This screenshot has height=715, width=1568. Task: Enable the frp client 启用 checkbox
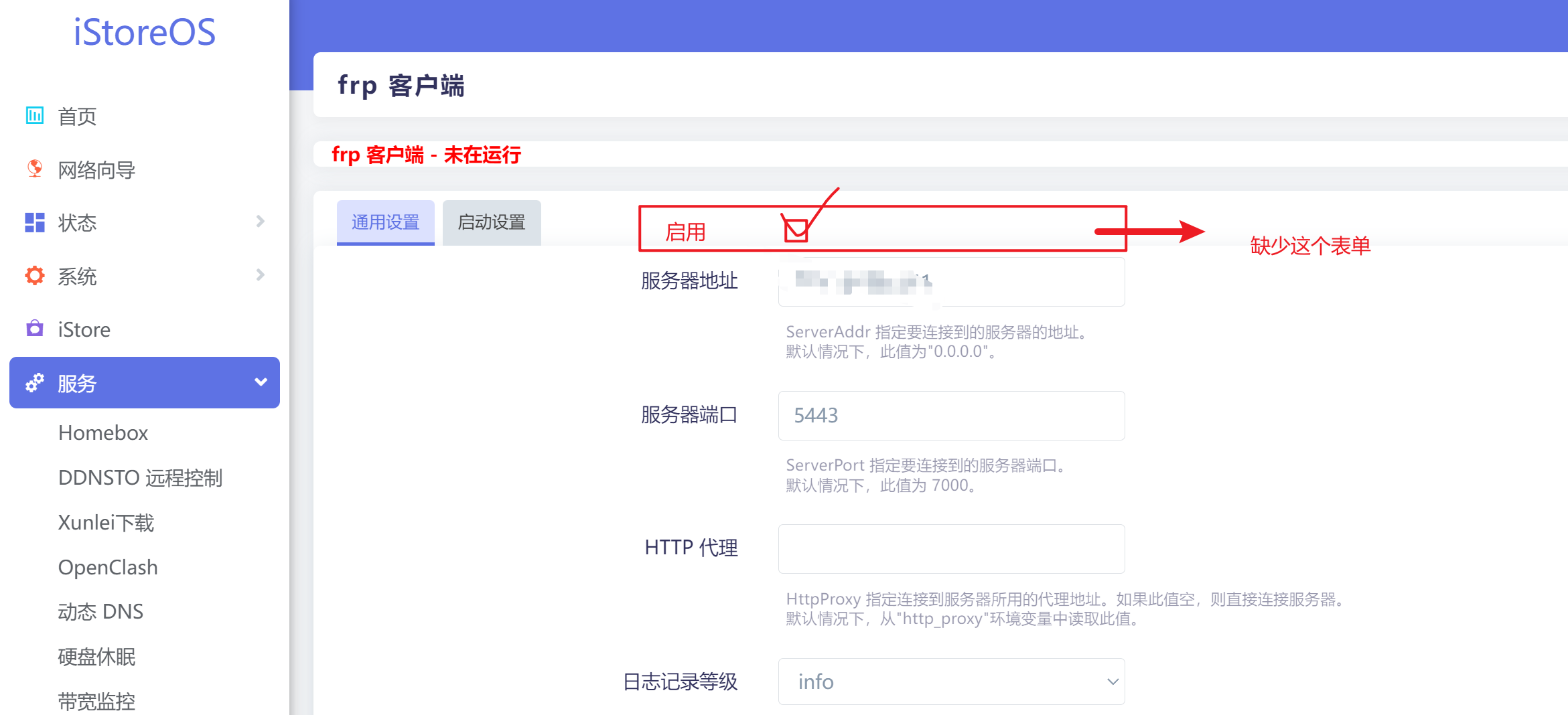pyautogui.click(x=795, y=230)
